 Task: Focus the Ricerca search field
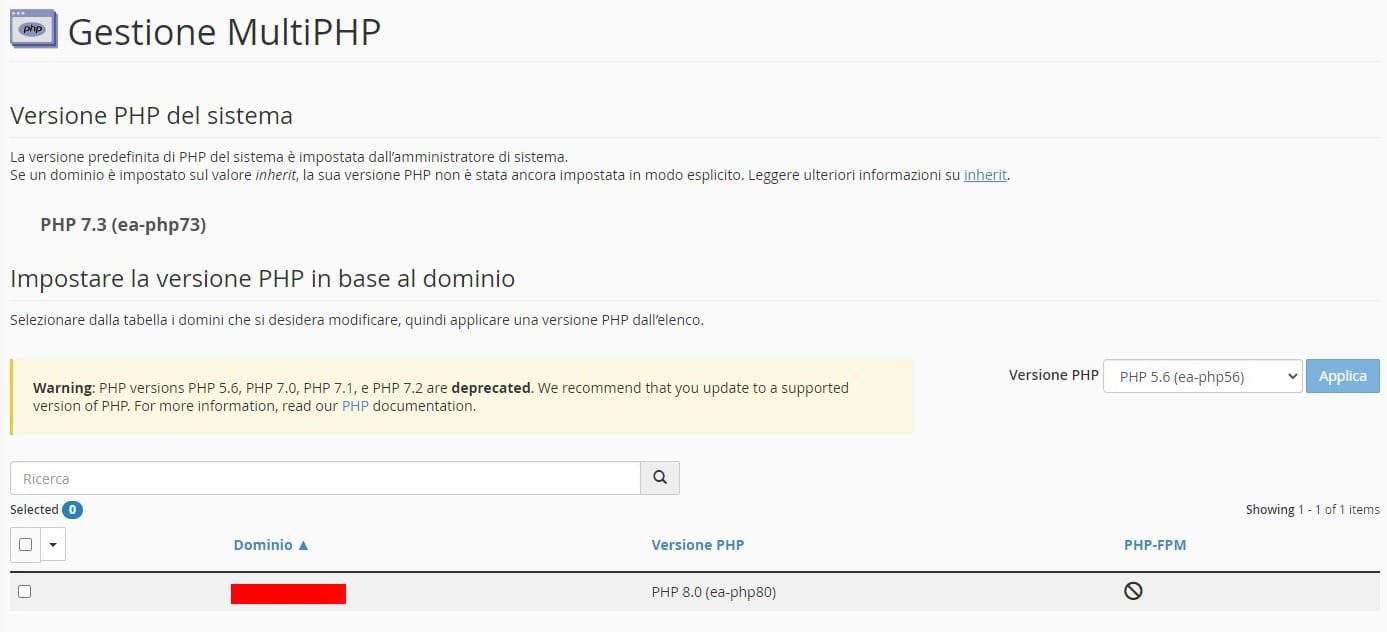tap(325, 478)
